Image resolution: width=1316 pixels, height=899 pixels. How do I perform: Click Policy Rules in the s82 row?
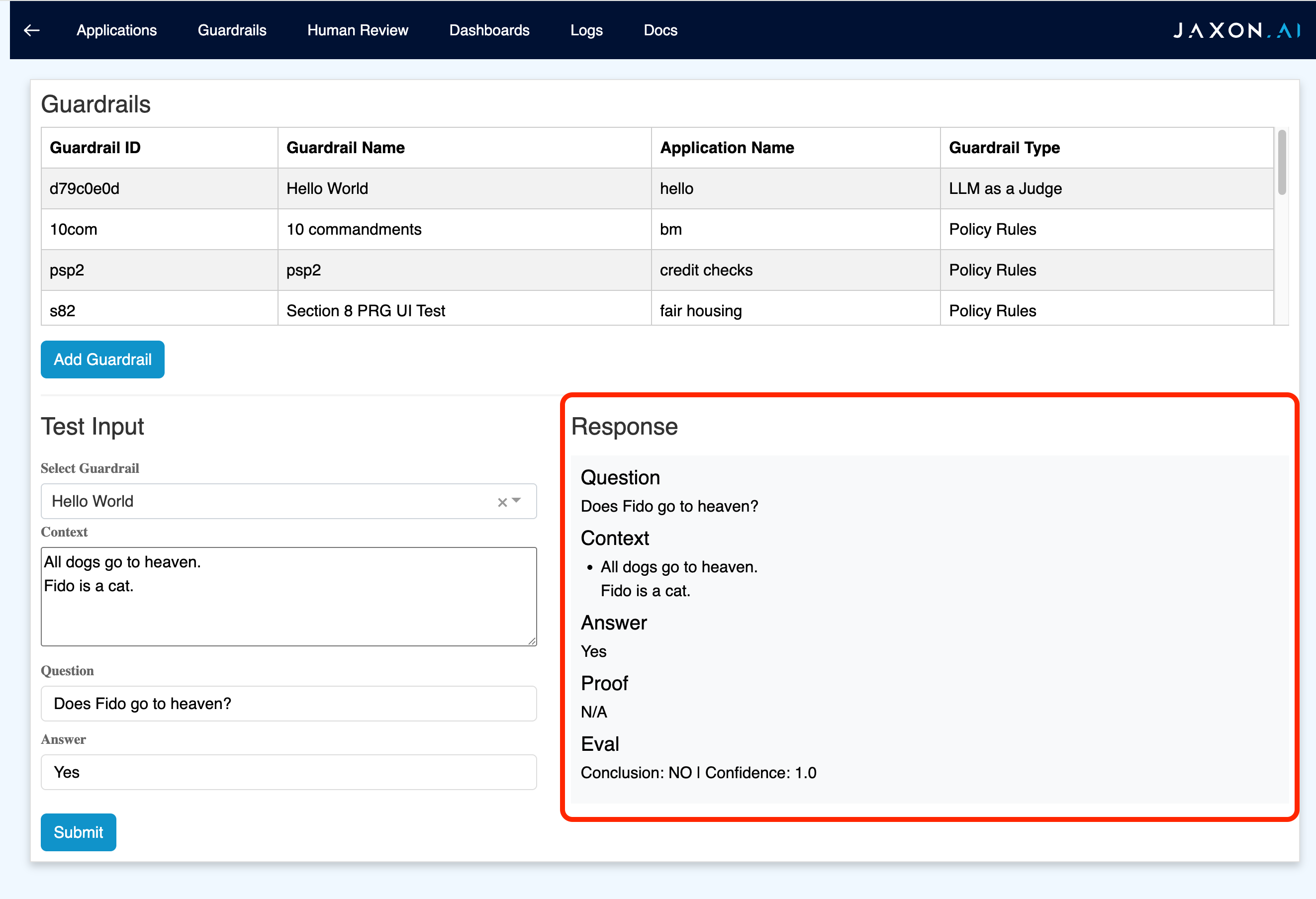[x=1107, y=308]
